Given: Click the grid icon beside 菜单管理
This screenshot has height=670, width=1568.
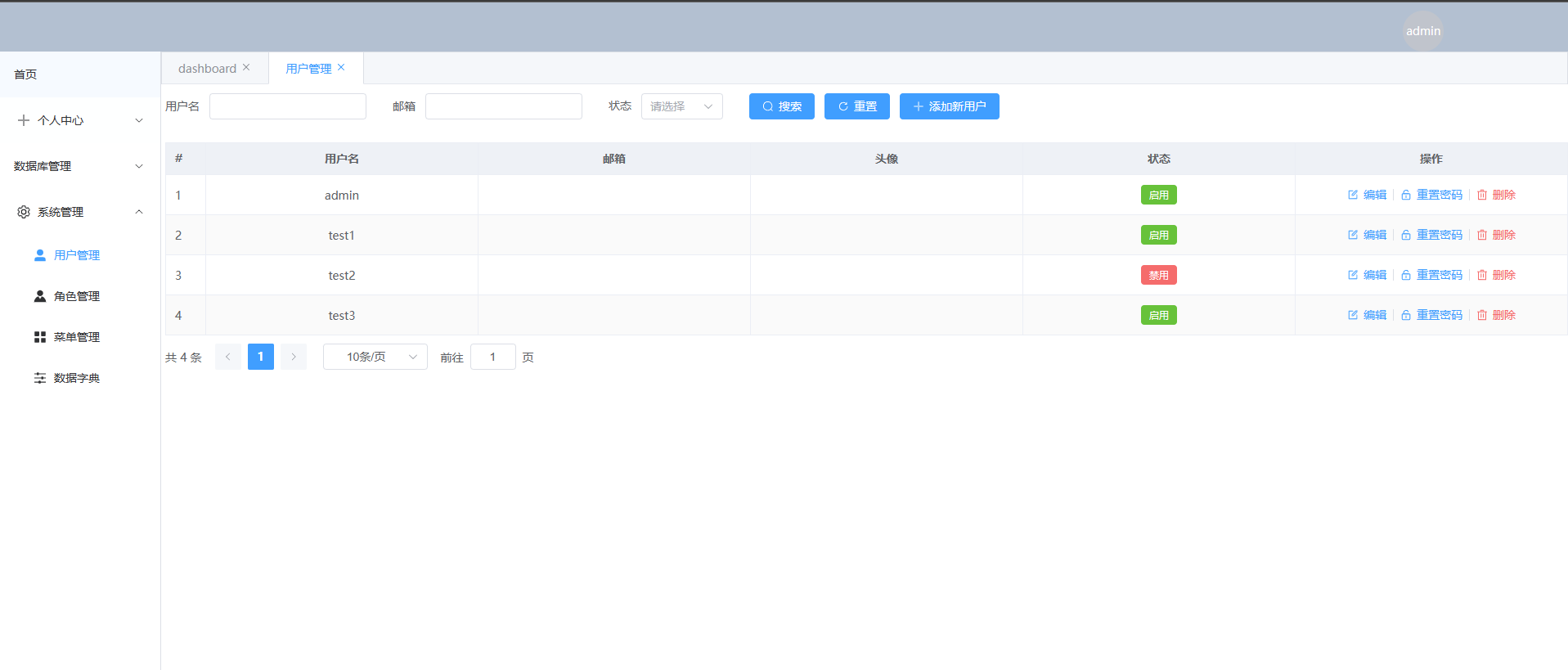Looking at the screenshot, I should (x=40, y=337).
